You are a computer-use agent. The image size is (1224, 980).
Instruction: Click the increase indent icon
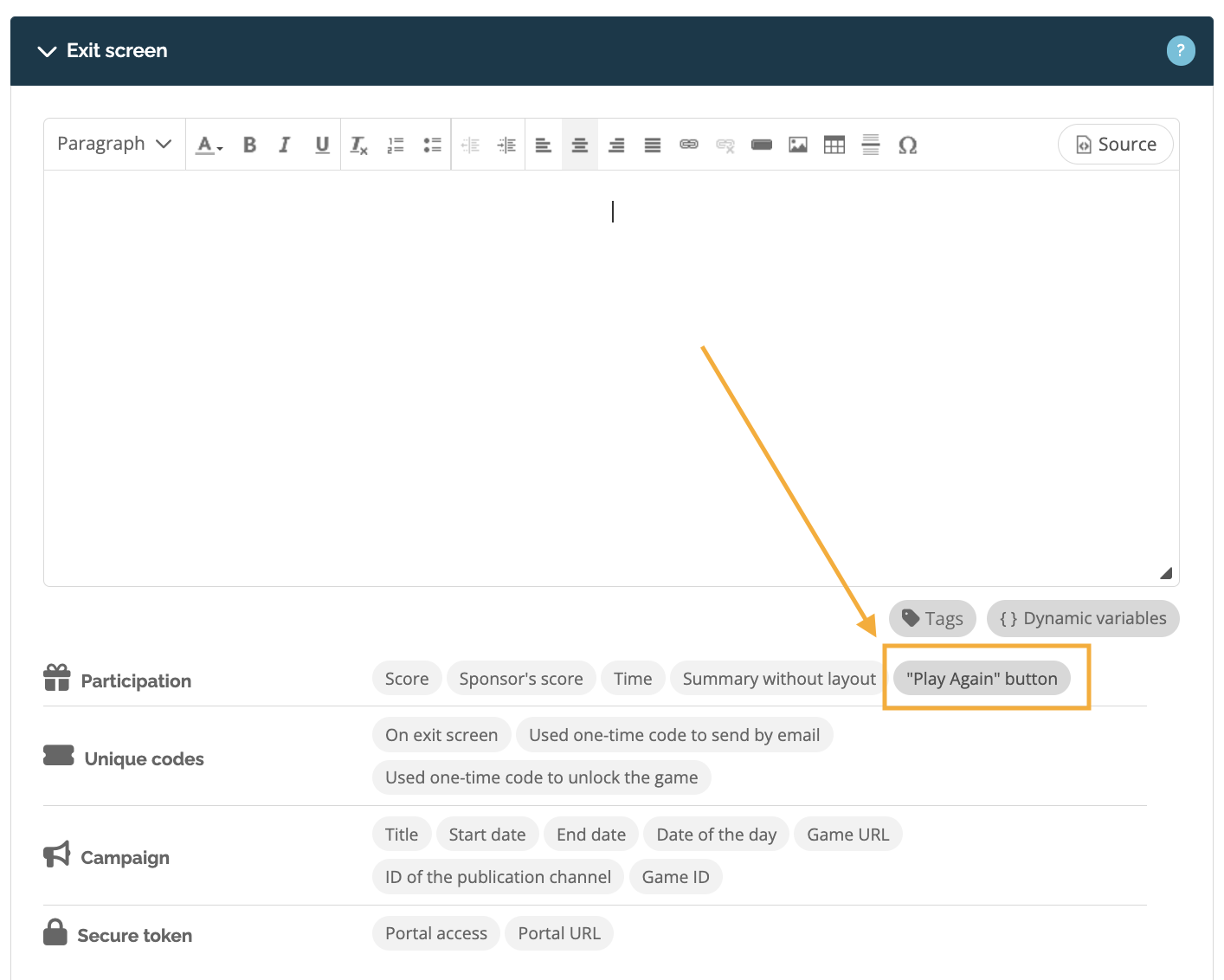506,145
